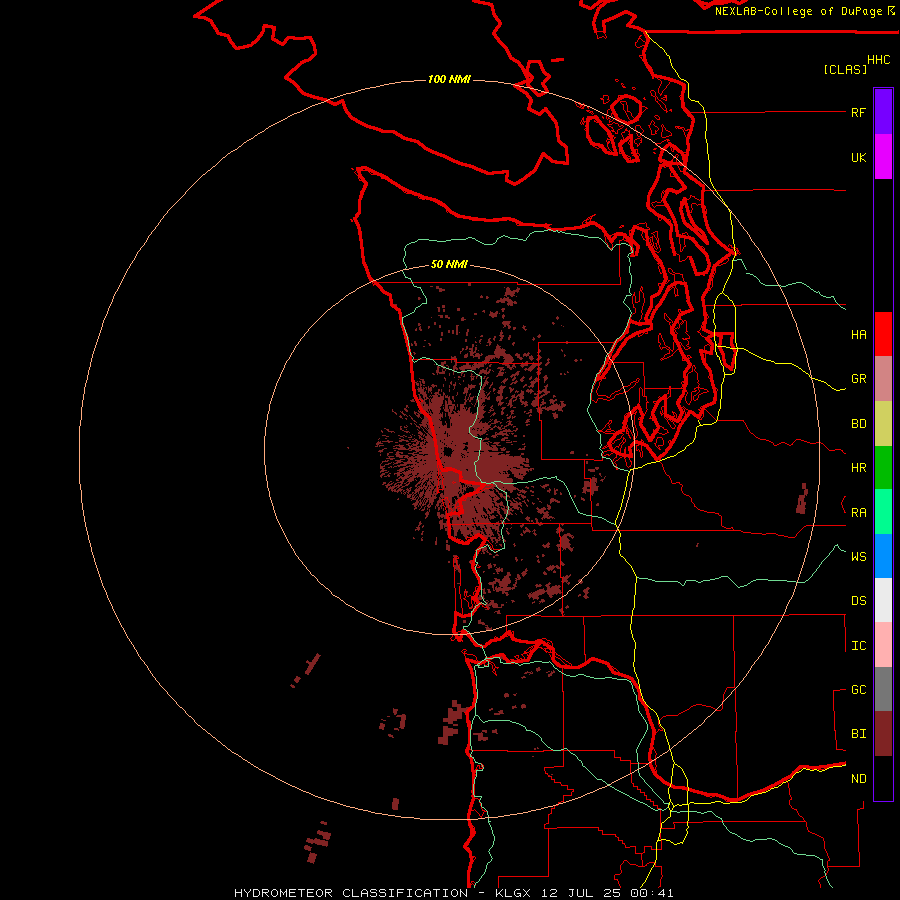Click the magenta UK color swatch
This screenshot has width=900, height=900.
(883, 157)
